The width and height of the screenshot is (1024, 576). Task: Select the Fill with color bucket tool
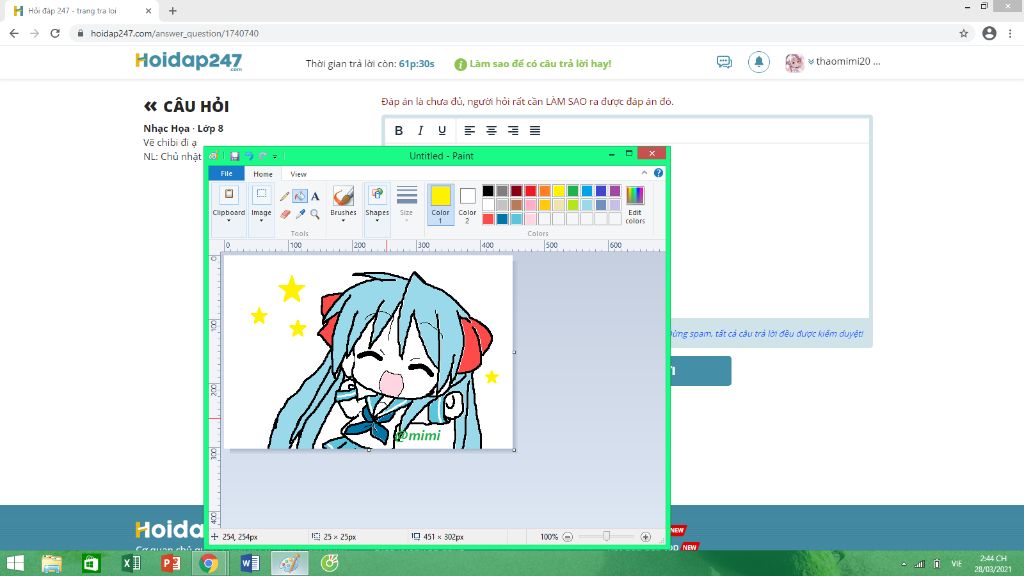pyautogui.click(x=300, y=196)
